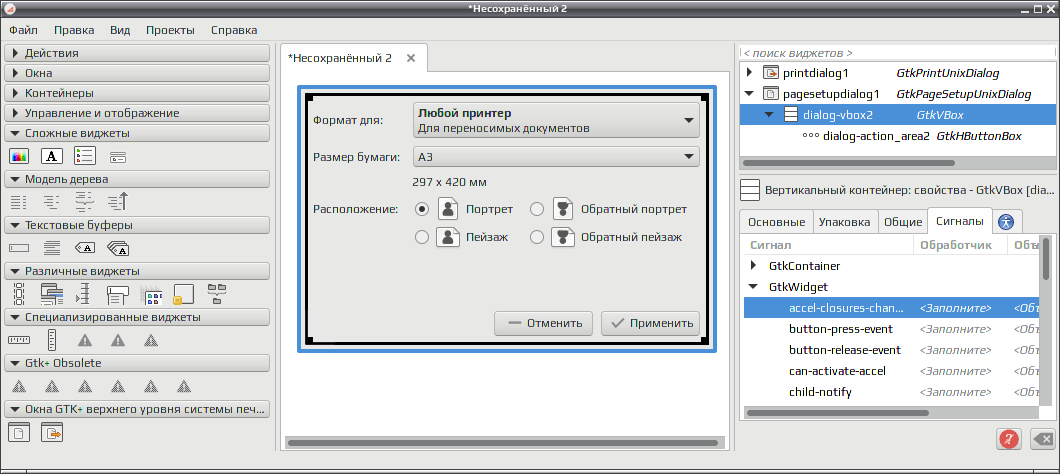The height and width of the screenshot is (474, 1060).
Task: Click the Отменить button in the dialog
Action: click(544, 323)
